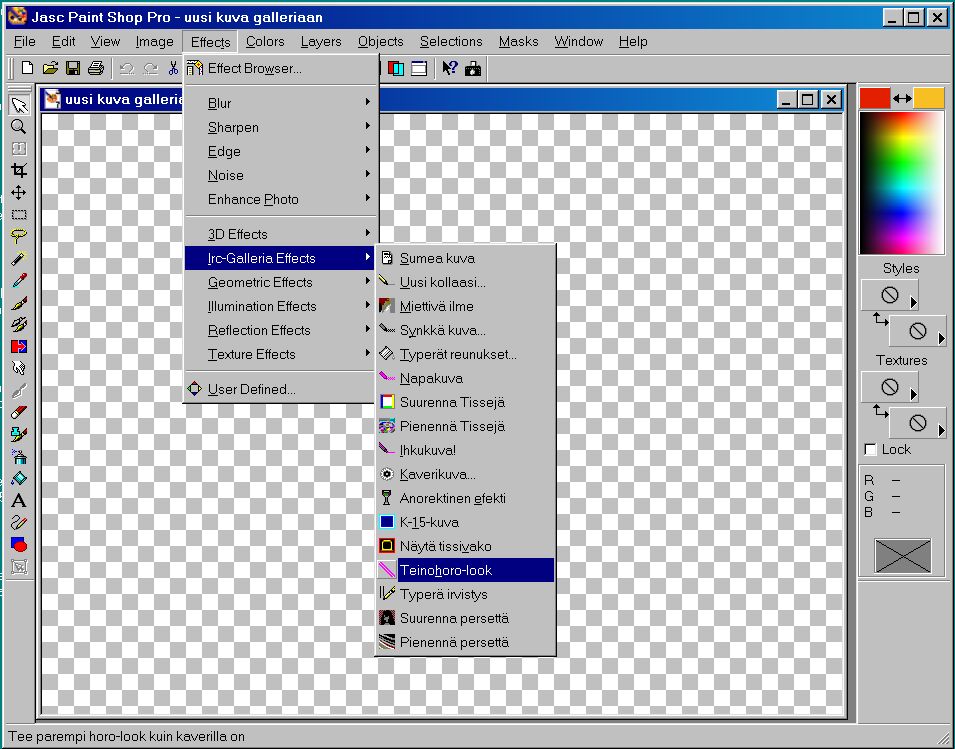Select the Arrow tool in tool palette
955x749 pixels.
tap(19, 105)
